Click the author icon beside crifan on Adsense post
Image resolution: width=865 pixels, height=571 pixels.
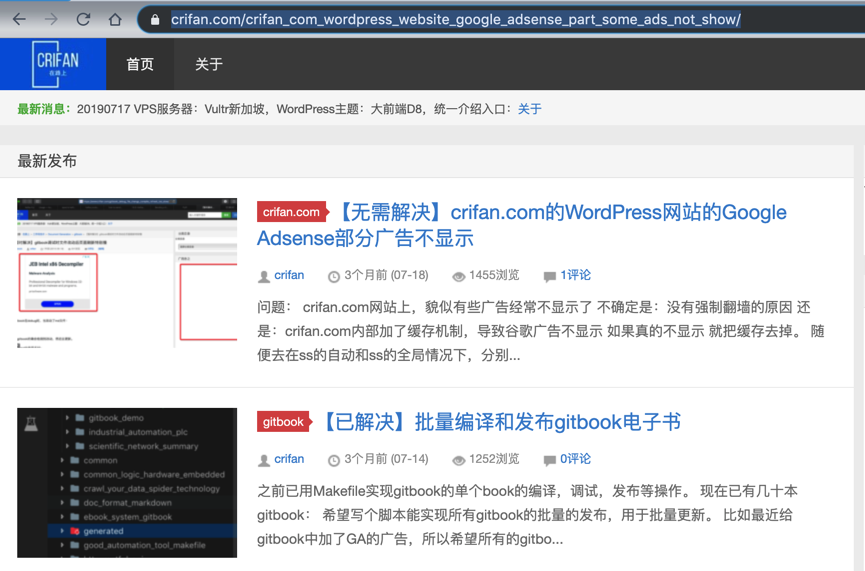(264, 276)
